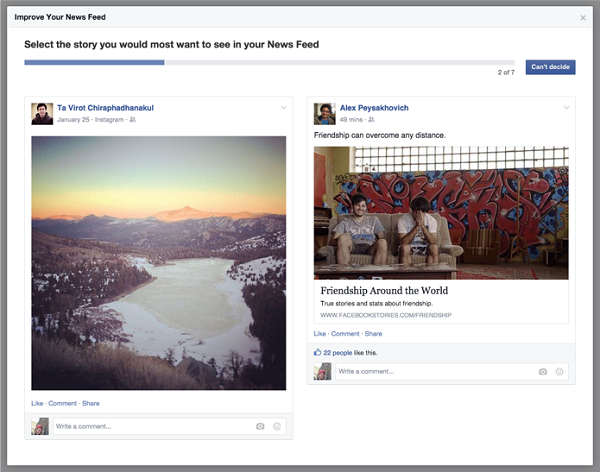Click the thumbs-up icon beside 22 people

318,352
